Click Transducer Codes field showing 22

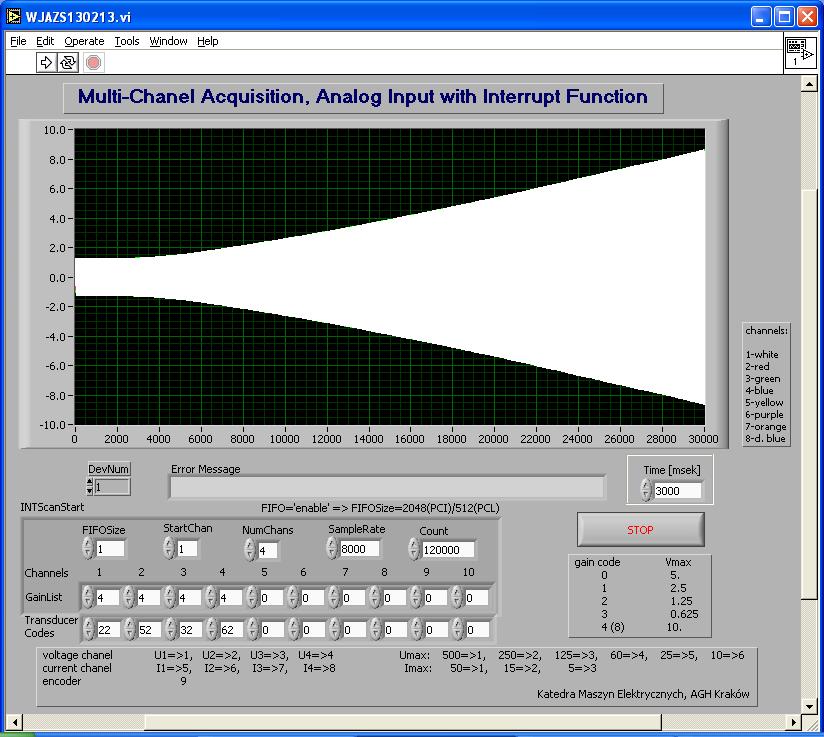(x=108, y=629)
